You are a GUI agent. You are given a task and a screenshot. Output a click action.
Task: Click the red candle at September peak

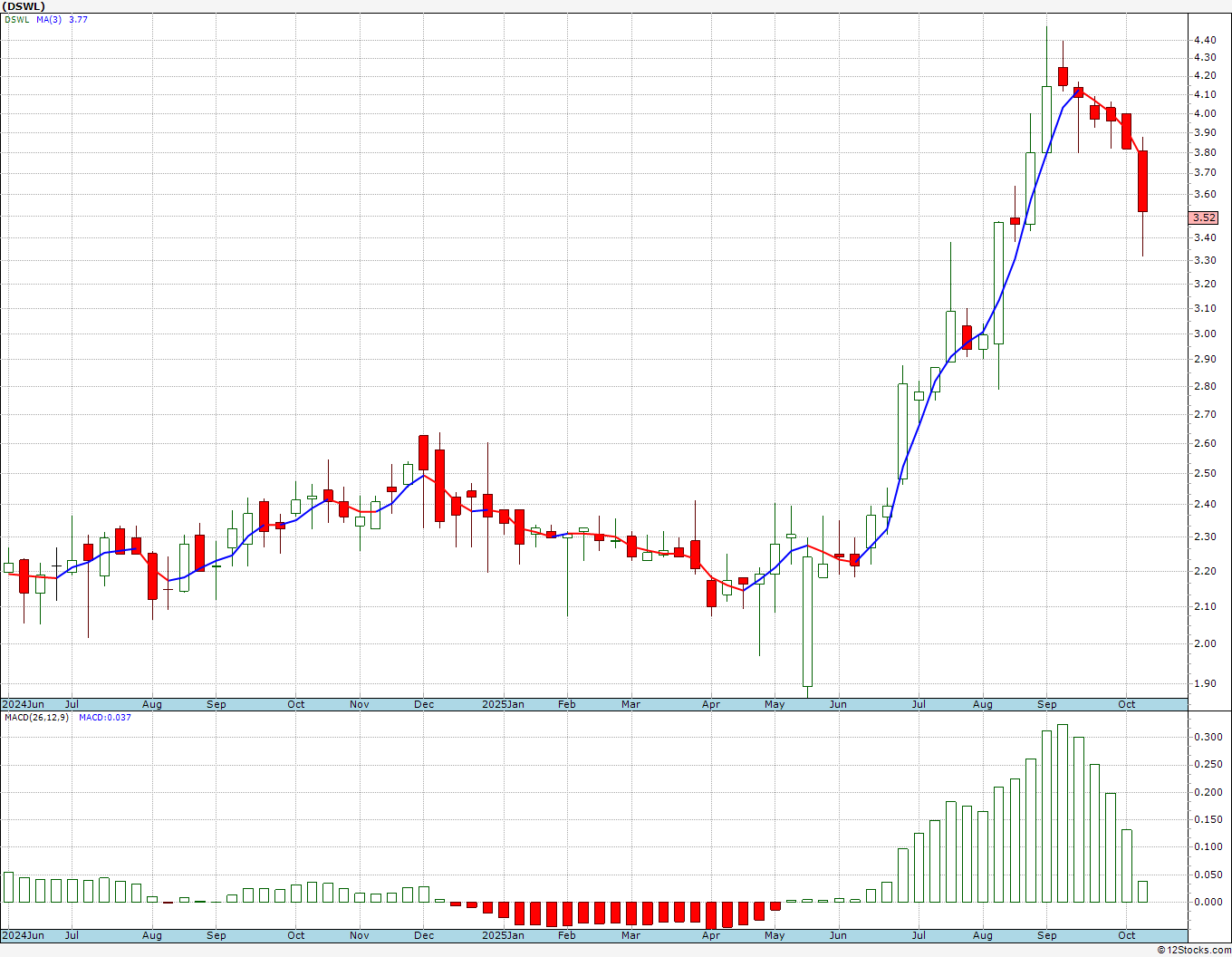(1063, 76)
